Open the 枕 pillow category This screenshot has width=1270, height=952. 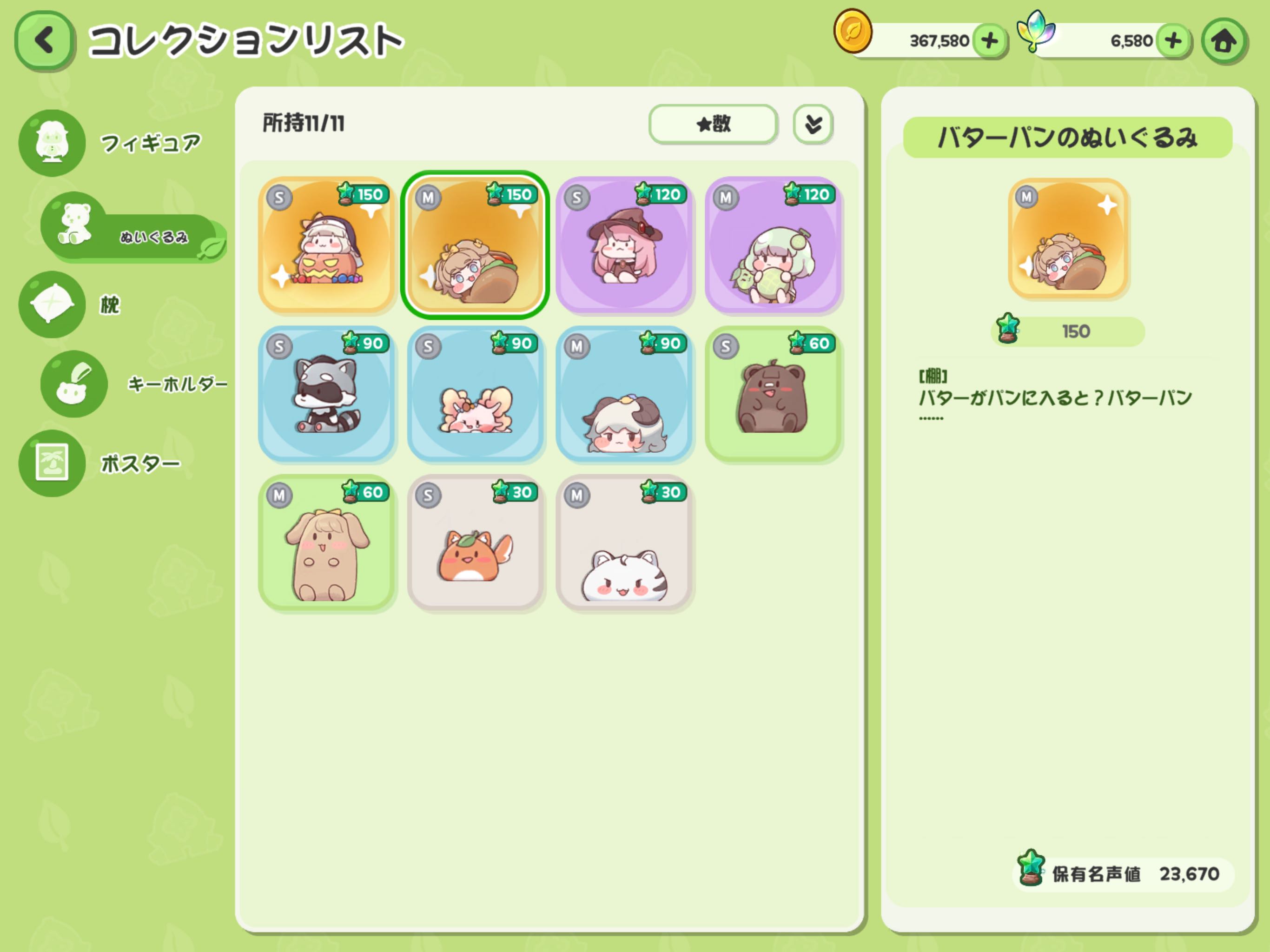coord(72,304)
